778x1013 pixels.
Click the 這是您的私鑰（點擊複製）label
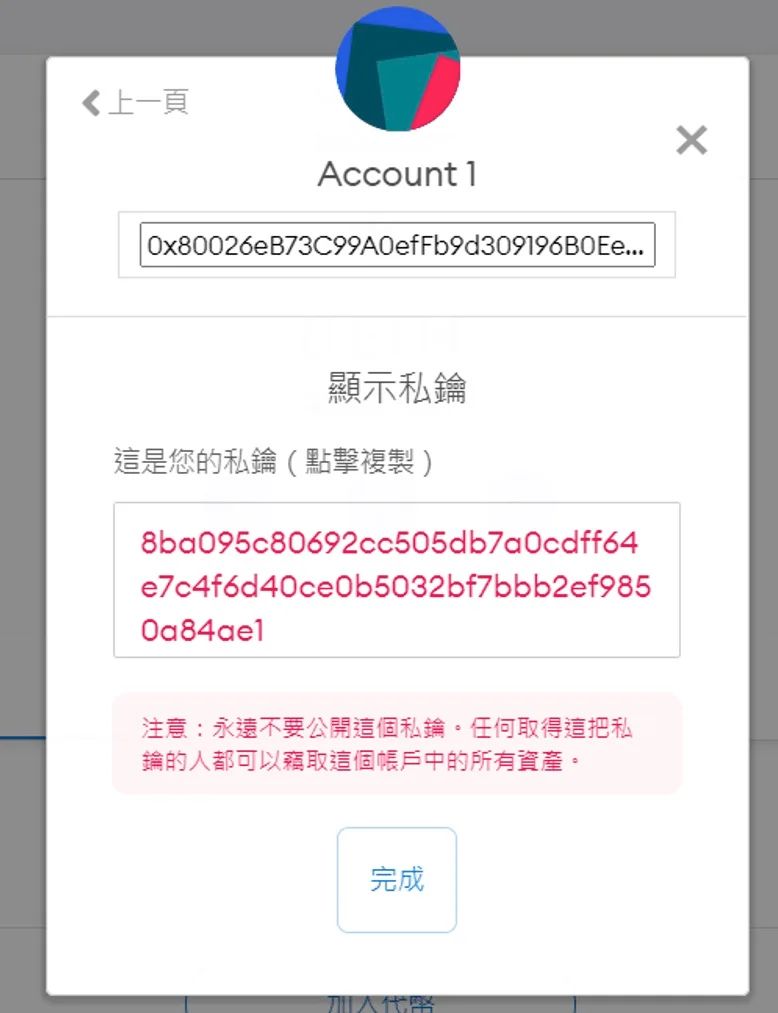[x=274, y=462]
